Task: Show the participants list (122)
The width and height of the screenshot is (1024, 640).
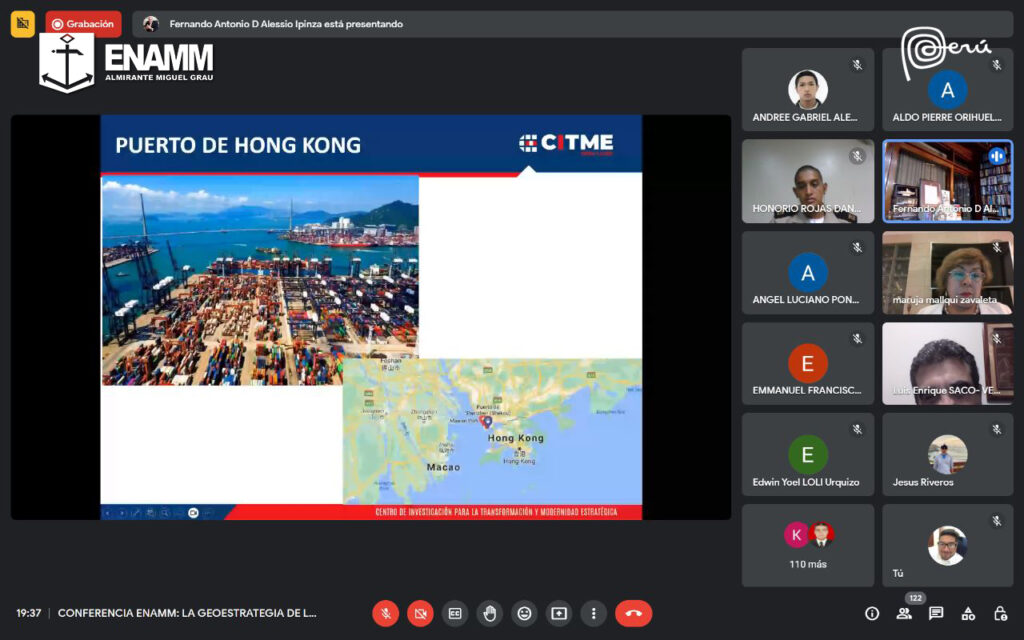Action: pos(904,613)
